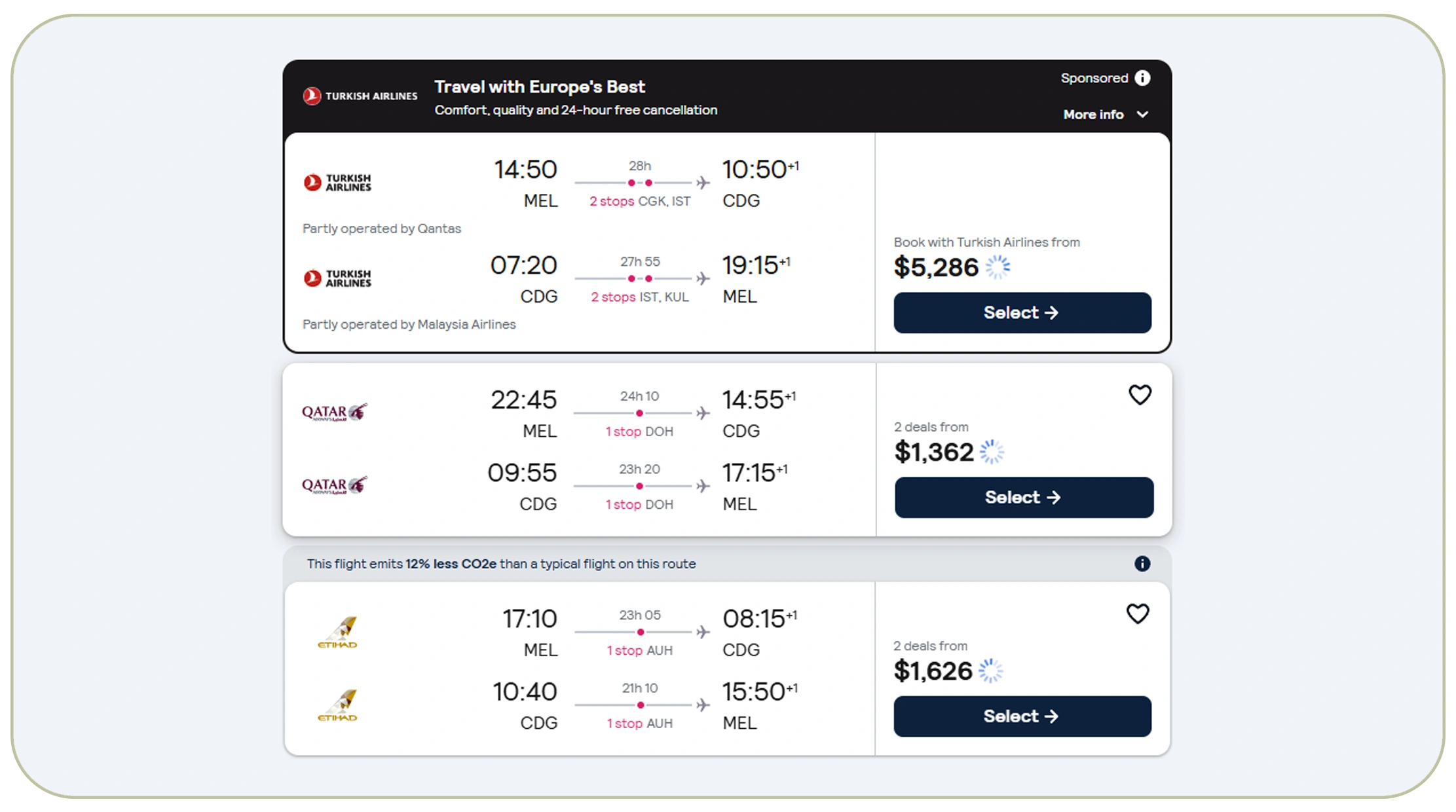Click the airplane arrival icon on the Qatar outbound route
The height and width of the screenshot is (812, 1456).
pyautogui.click(x=703, y=412)
